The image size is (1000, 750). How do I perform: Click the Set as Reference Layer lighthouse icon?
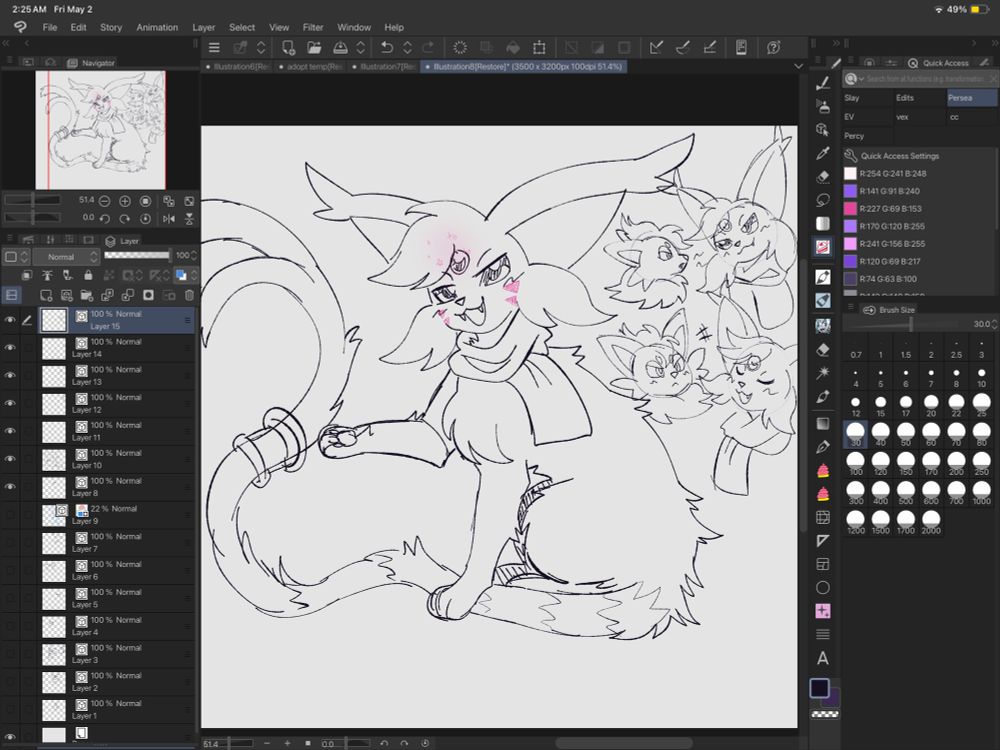coord(47,276)
